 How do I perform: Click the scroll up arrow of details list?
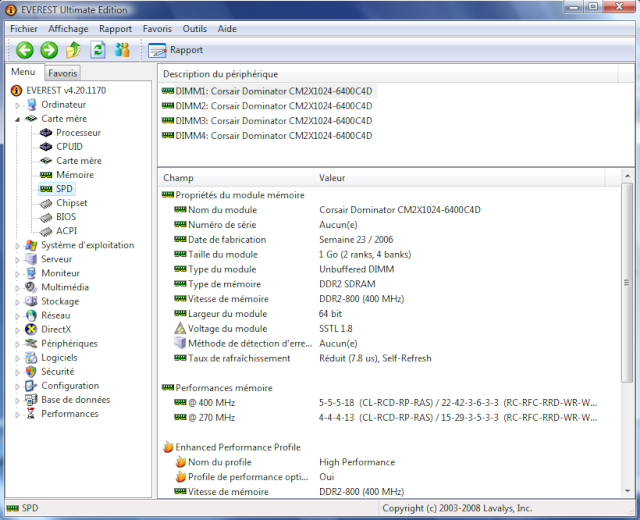[x=627, y=176]
